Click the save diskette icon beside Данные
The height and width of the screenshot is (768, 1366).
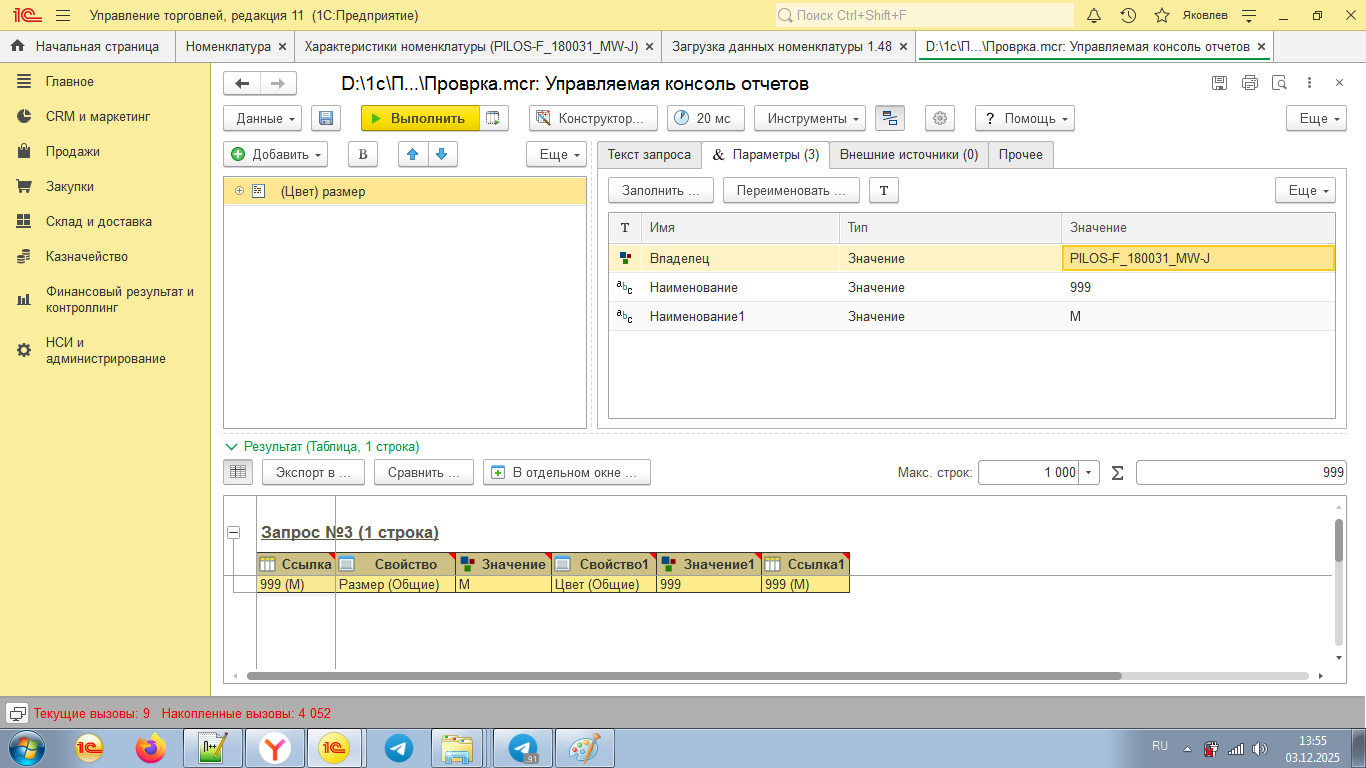click(326, 118)
